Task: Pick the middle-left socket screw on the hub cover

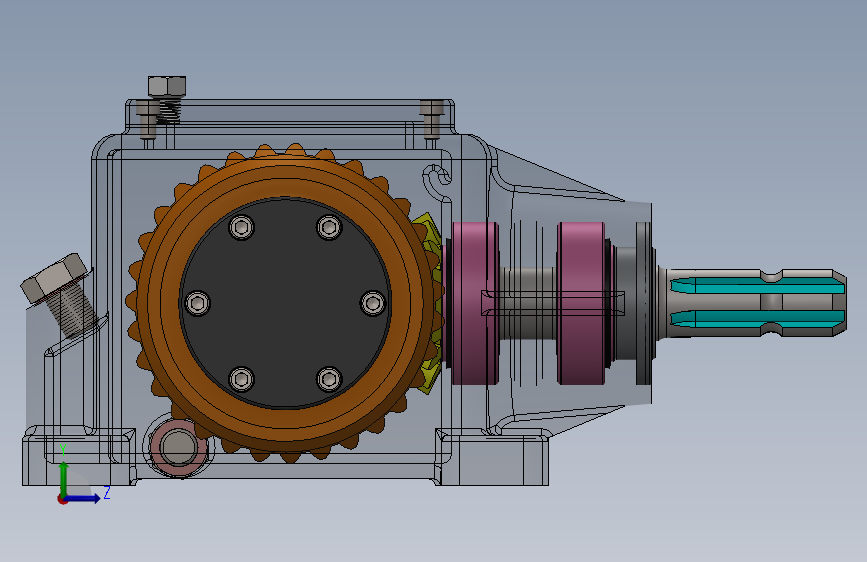Action: click(197, 303)
